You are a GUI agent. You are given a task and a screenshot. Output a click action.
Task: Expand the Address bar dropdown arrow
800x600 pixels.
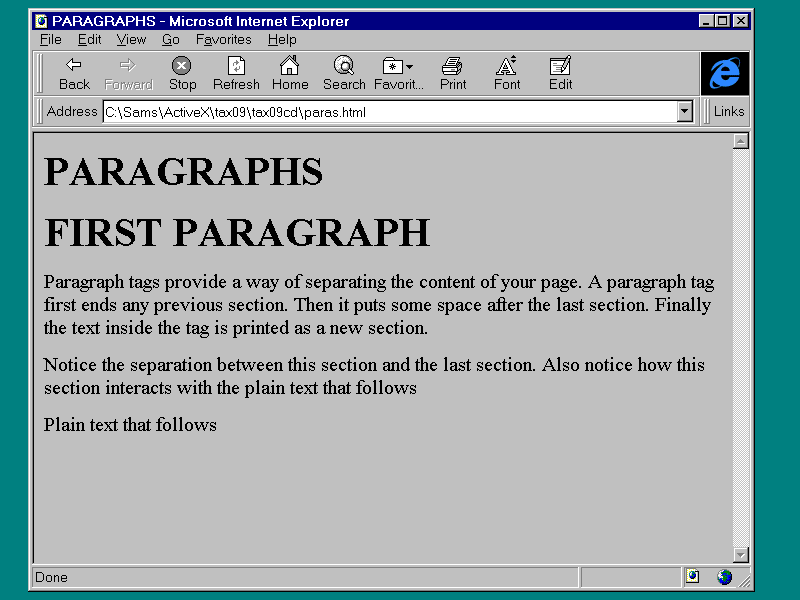(x=685, y=112)
